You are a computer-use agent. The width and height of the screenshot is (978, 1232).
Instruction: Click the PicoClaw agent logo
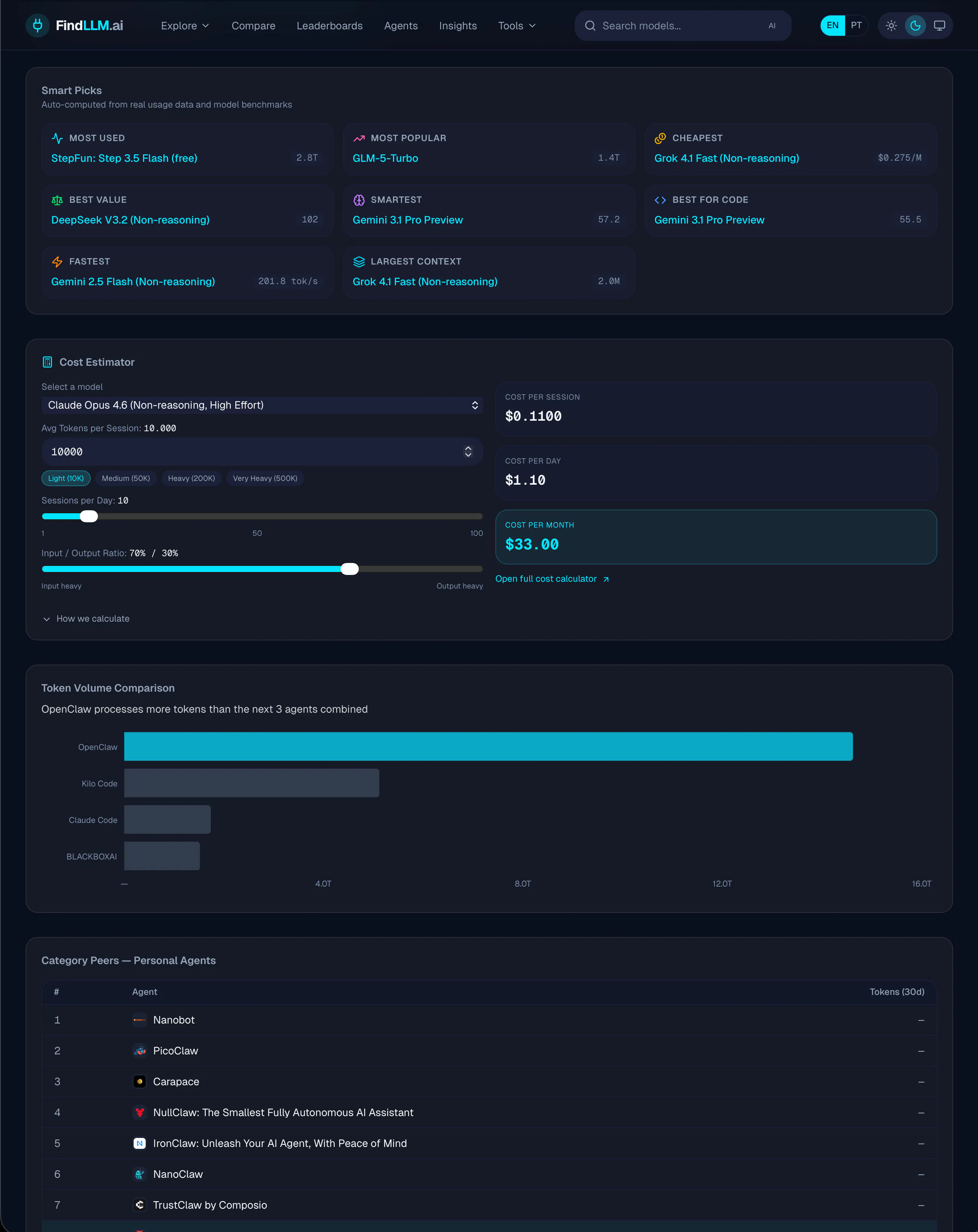click(x=139, y=1051)
